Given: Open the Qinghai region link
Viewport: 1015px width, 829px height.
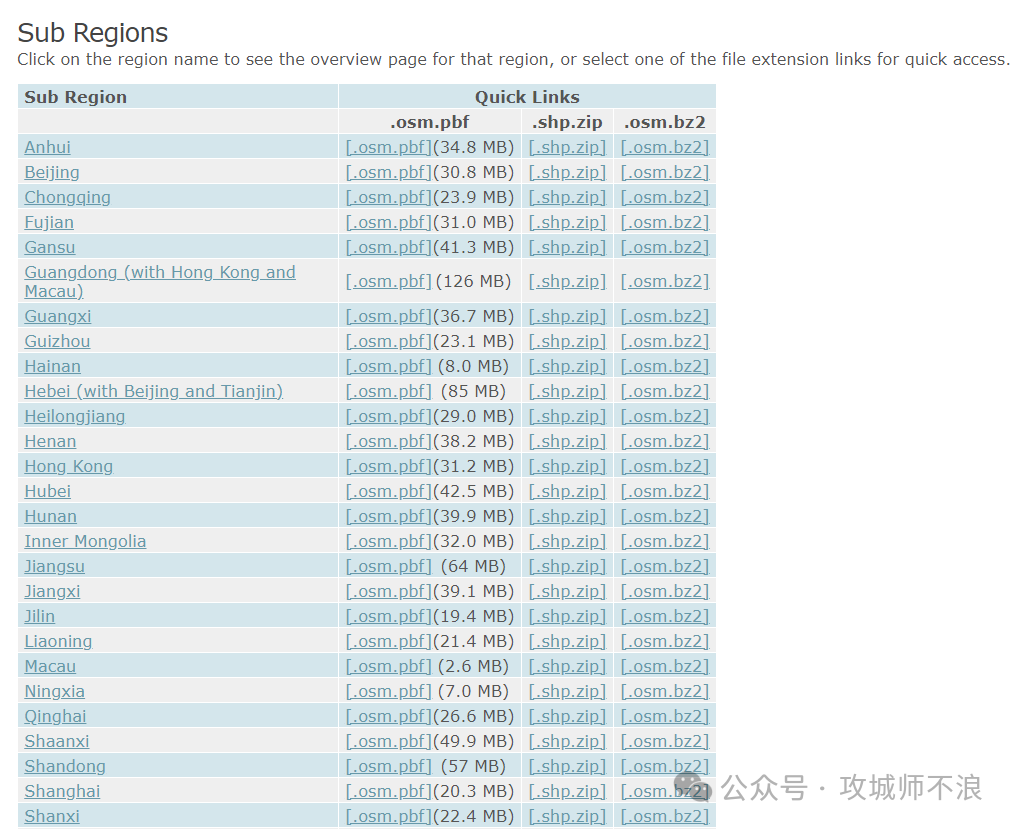Looking at the screenshot, I should (x=55, y=717).
